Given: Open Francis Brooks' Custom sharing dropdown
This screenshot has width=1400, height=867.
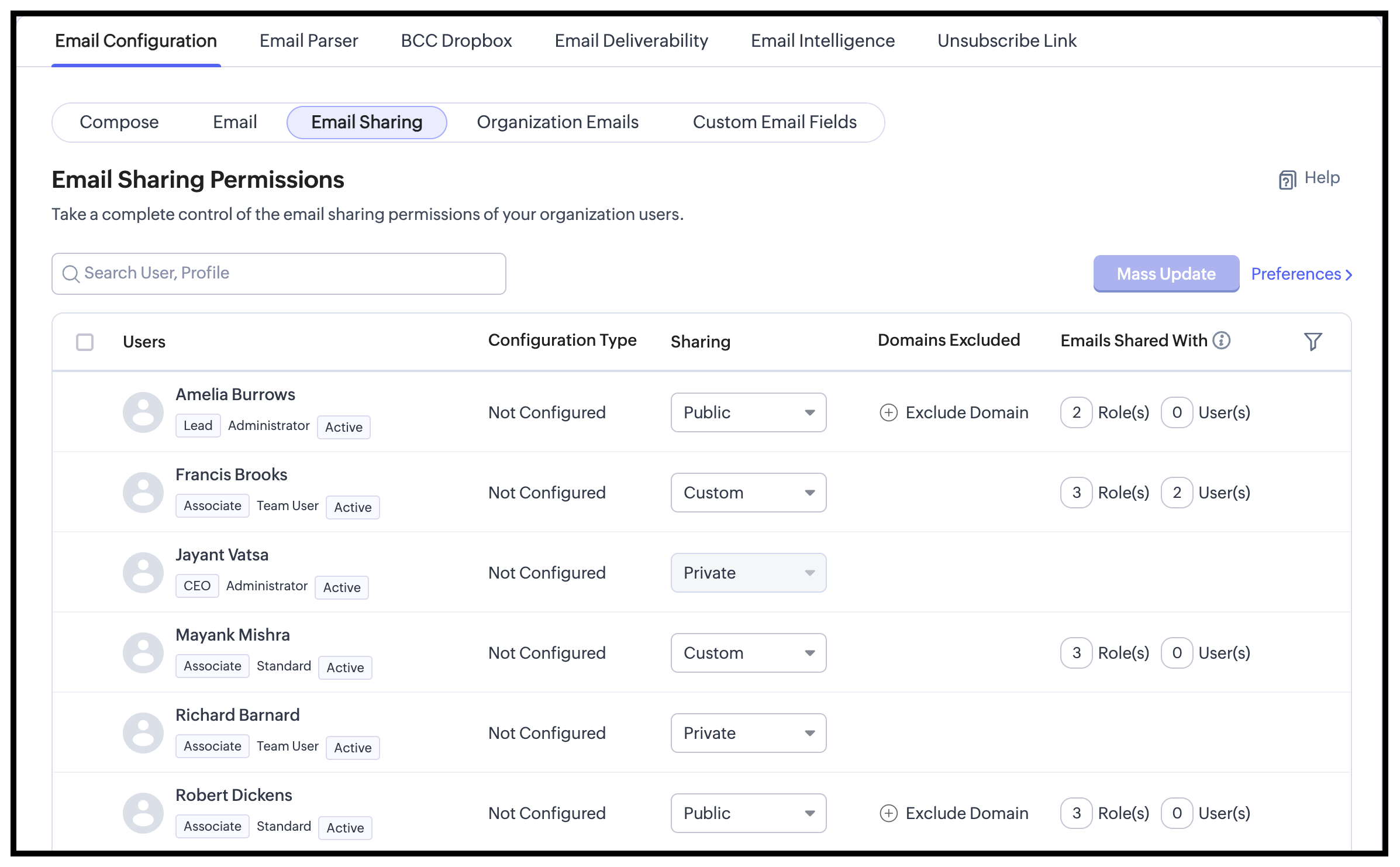Looking at the screenshot, I should point(748,493).
